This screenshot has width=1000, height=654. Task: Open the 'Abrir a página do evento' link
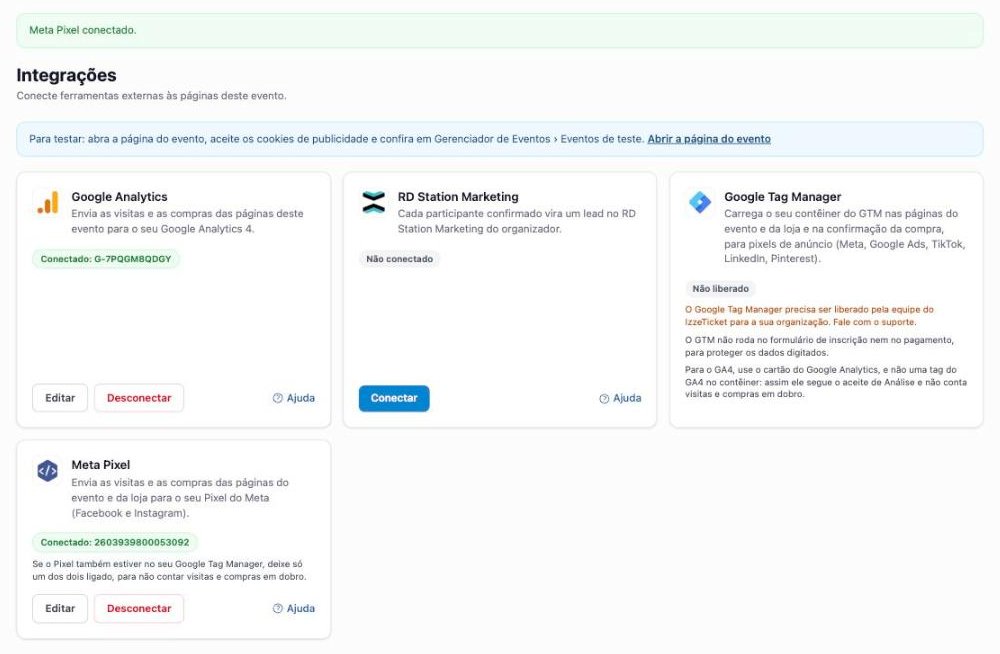pyautogui.click(x=709, y=139)
